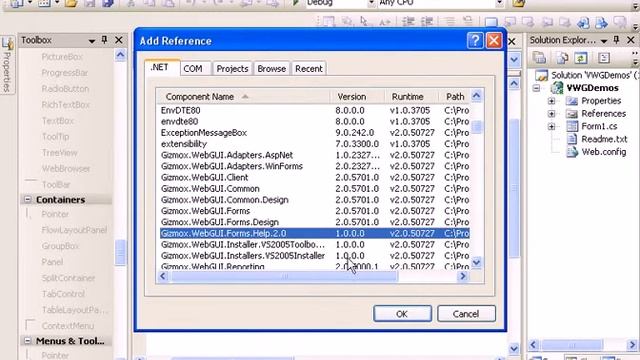Select Gizmox.WebGUI.Installers.VS2005Installer row
640x360 pixels.
[x=314, y=256]
